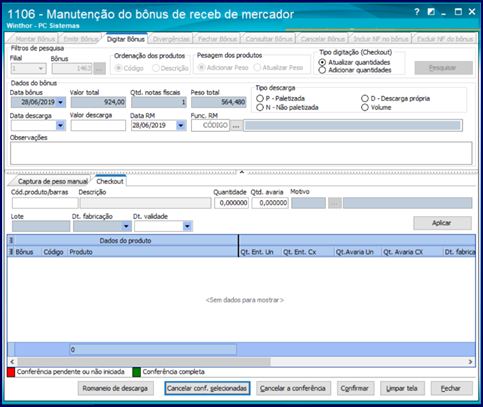
Task: Click the window resize icon beside help
Action: click(431, 12)
